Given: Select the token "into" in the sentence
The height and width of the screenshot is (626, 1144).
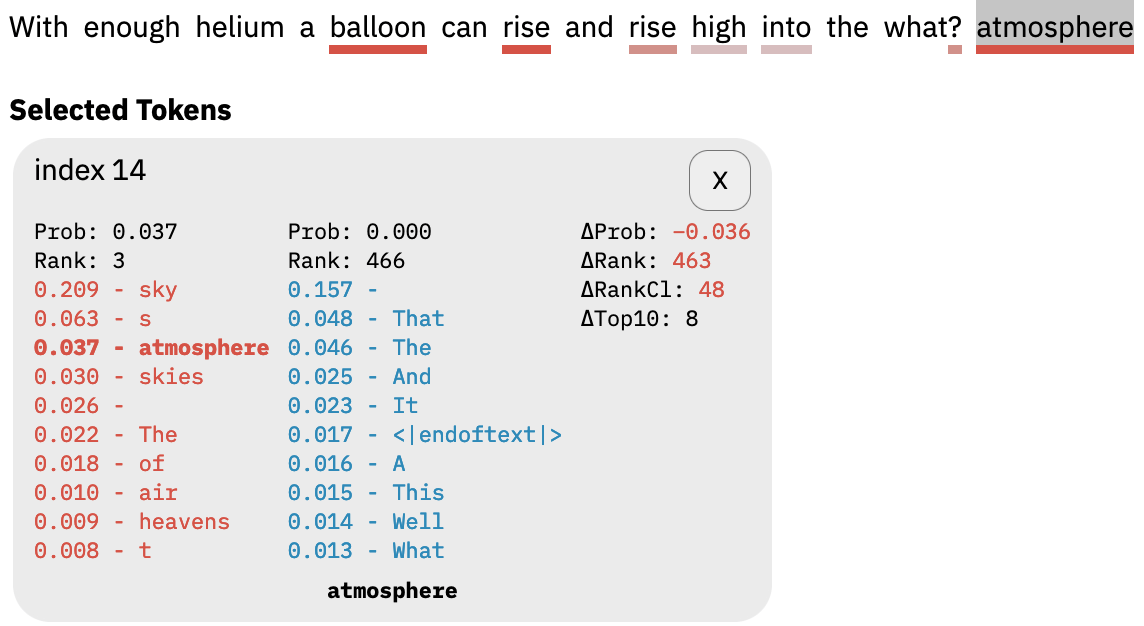Looking at the screenshot, I should (x=786, y=27).
